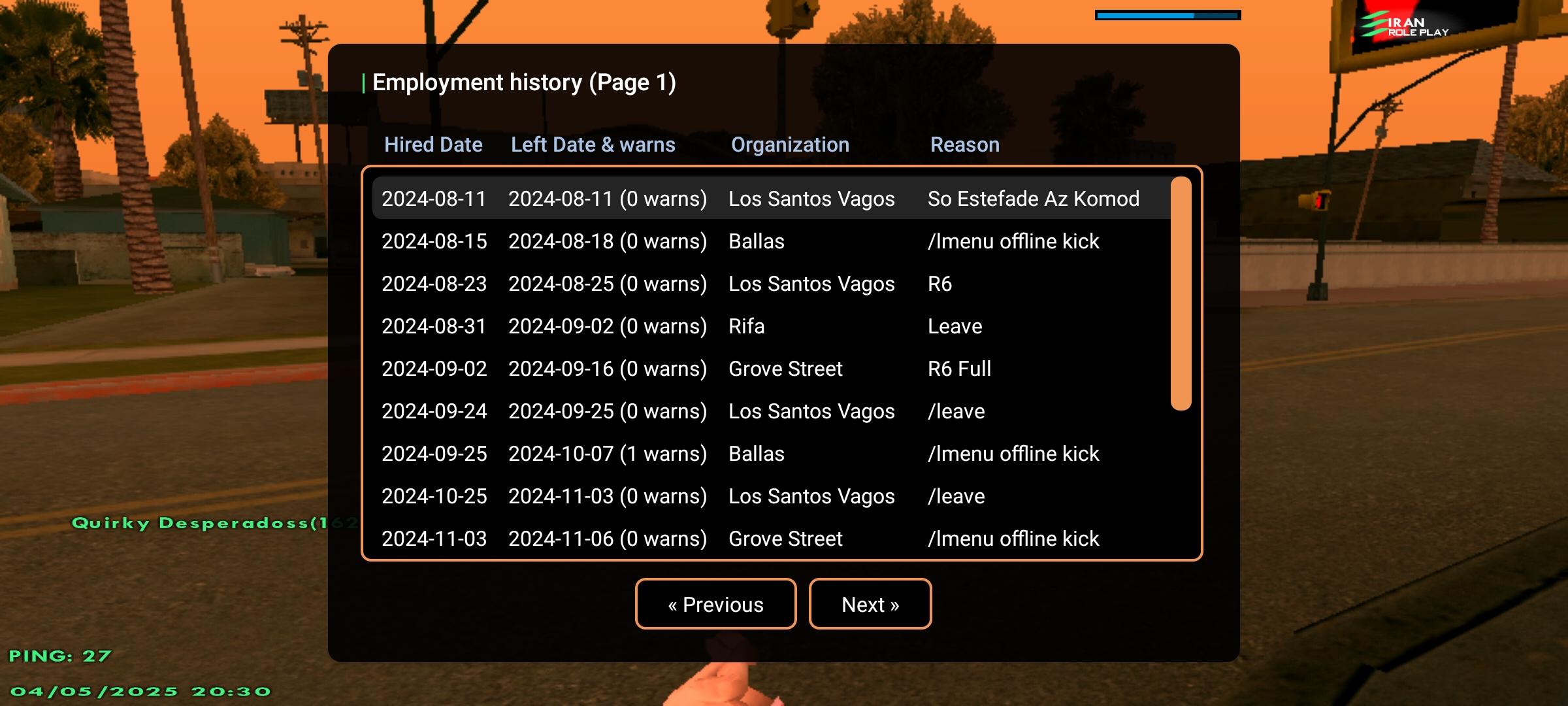Select the row hired 2024-09-24
The image size is (1568, 706).
771,411
